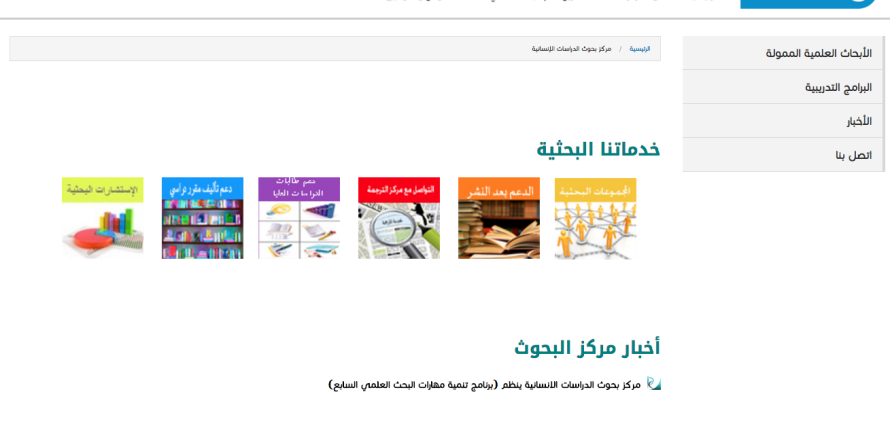Select the دعم طالبات الدراسات العليا tile
This screenshot has height=430, width=890.
click(x=299, y=218)
